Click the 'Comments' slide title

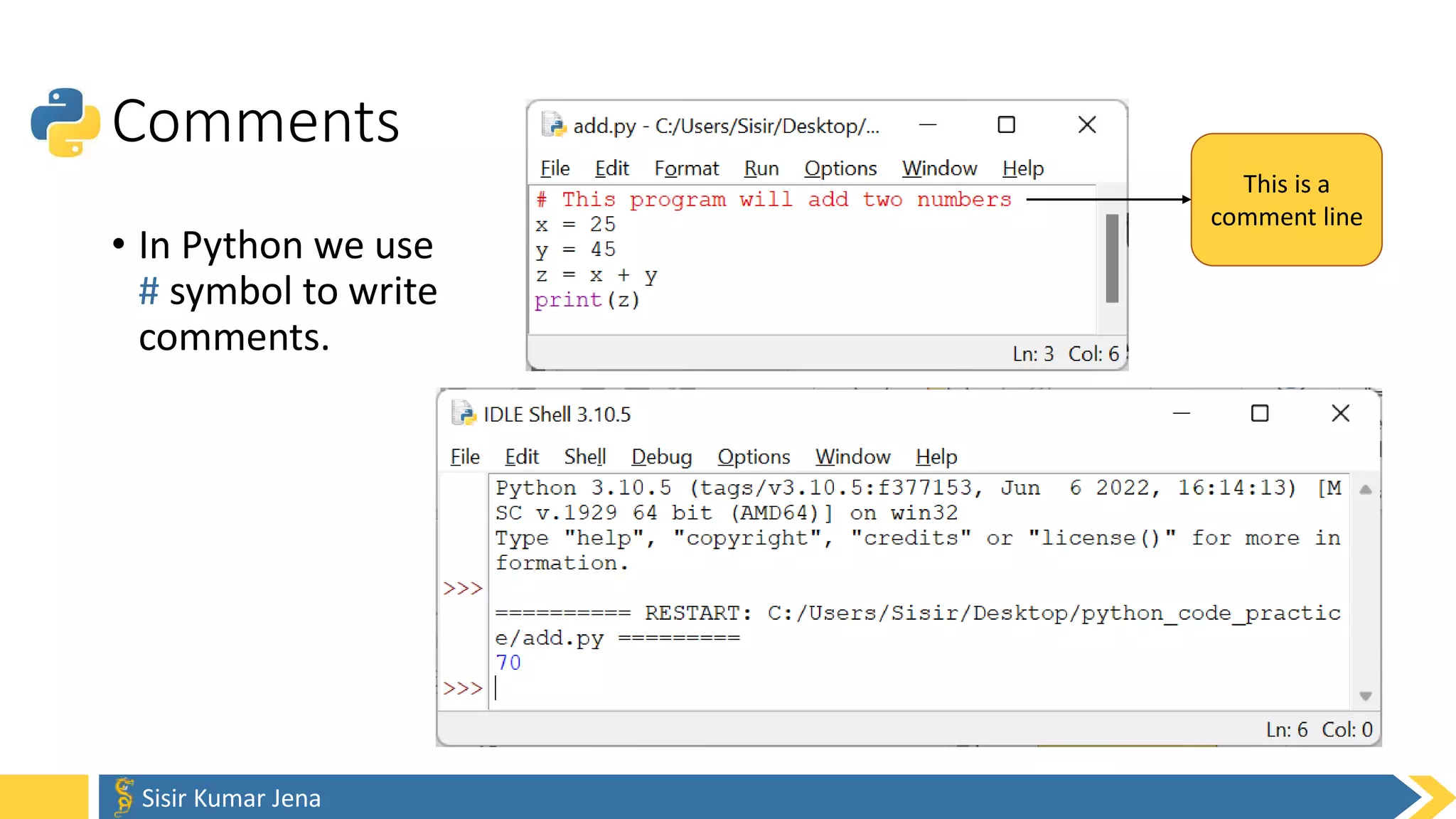click(x=256, y=122)
